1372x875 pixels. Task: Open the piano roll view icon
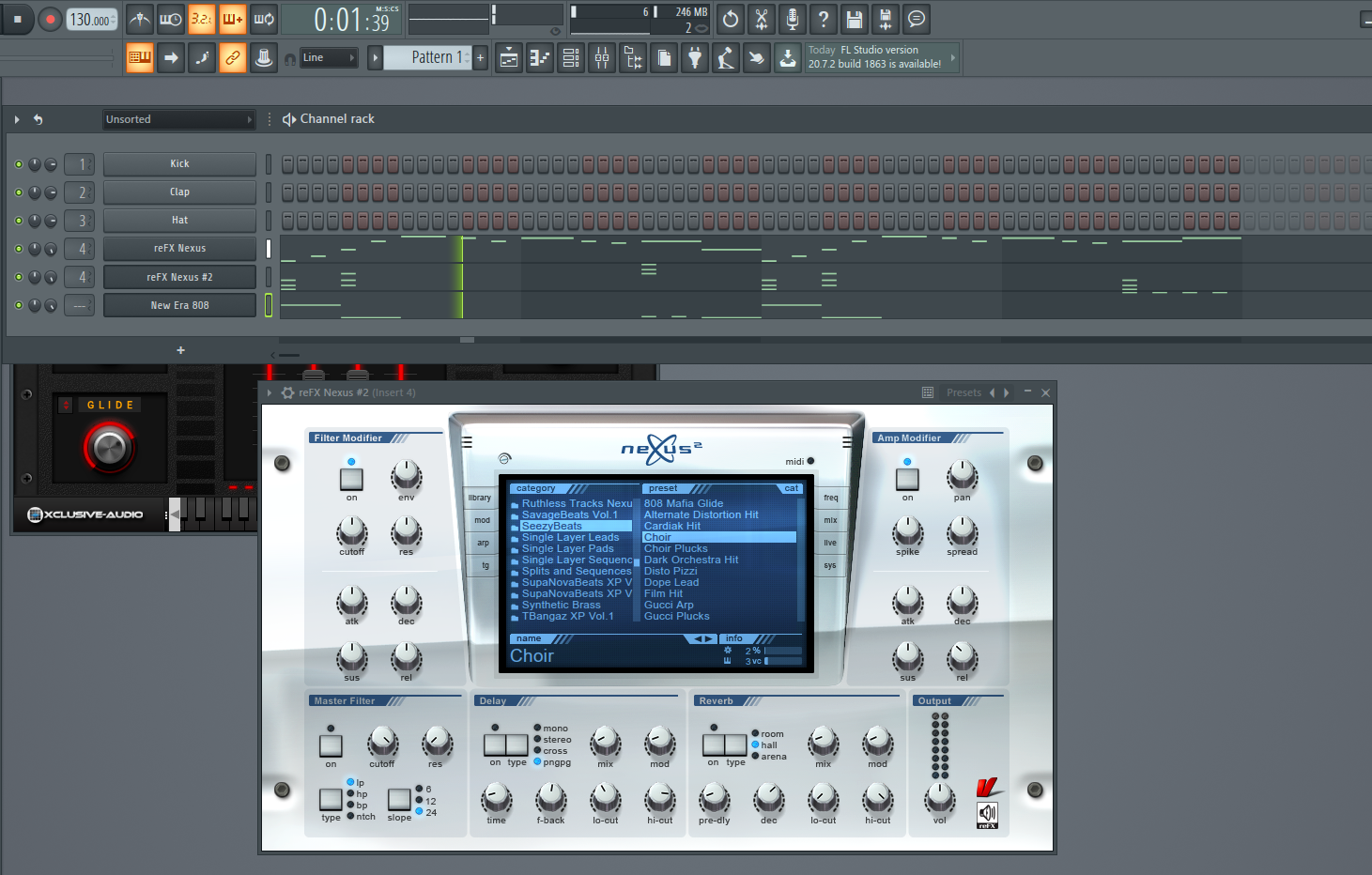pyautogui.click(x=540, y=58)
